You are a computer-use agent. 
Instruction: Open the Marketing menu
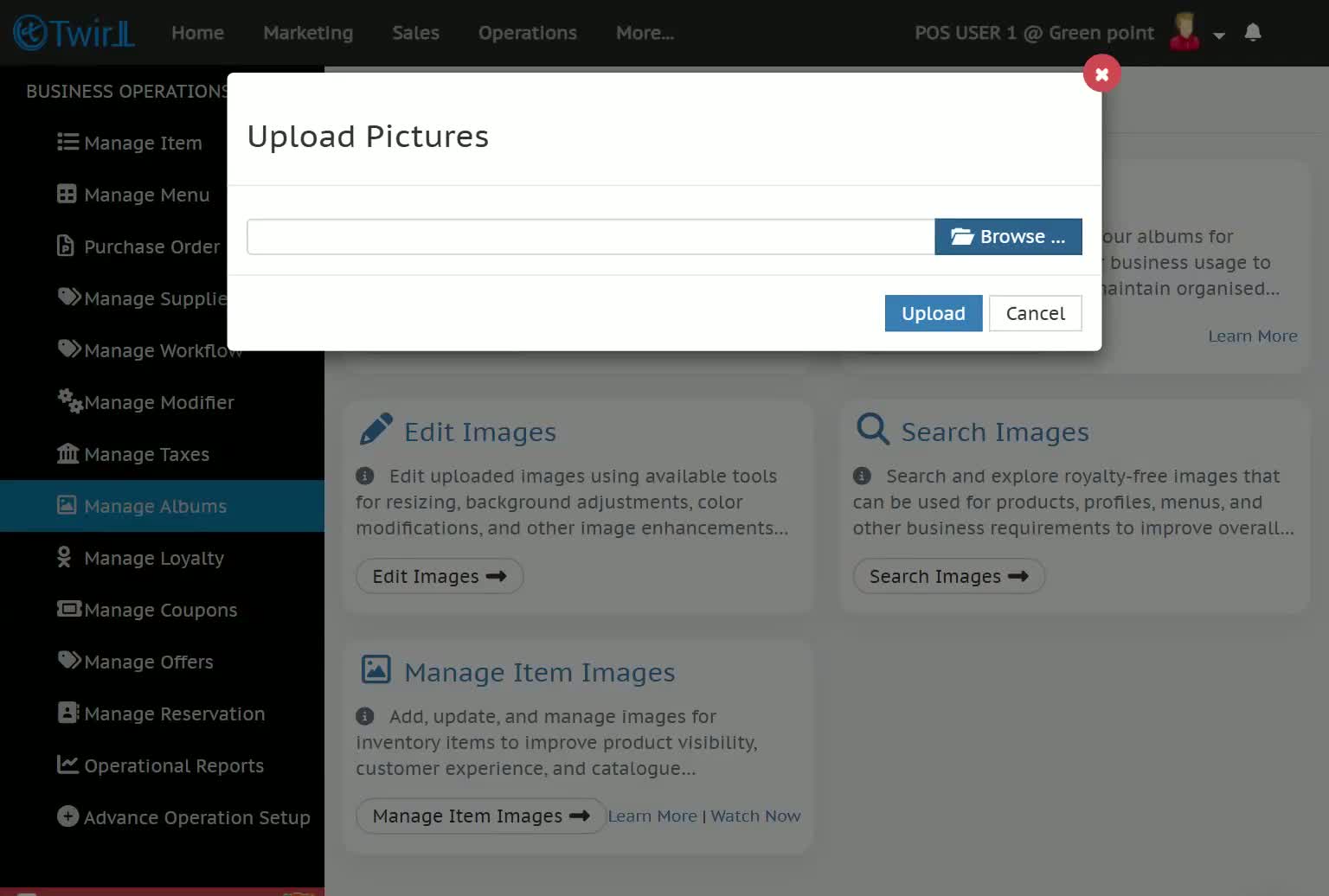(308, 33)
